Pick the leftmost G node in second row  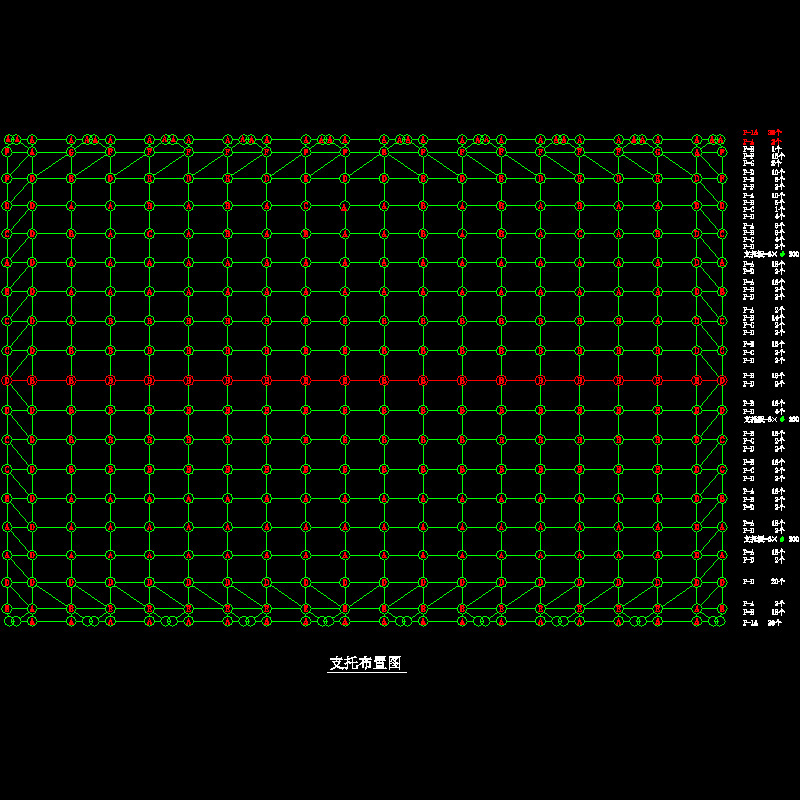(x=71, y=152)
